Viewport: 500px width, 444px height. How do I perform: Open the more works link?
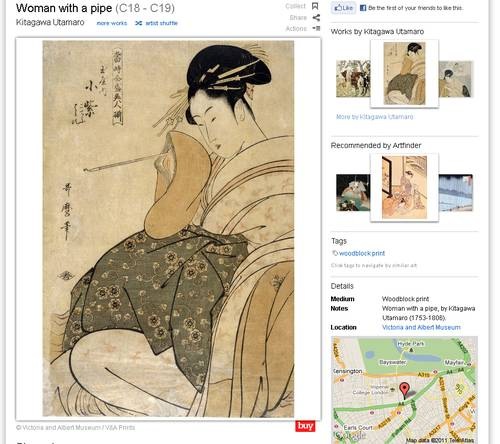pyautogui.click(x=112, y=23)
